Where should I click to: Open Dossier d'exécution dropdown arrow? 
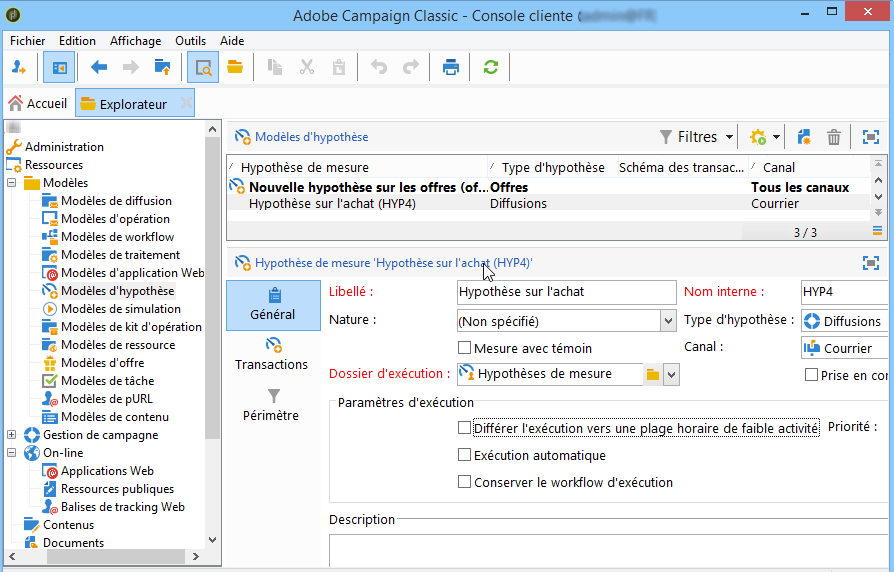tap(672, 375)
